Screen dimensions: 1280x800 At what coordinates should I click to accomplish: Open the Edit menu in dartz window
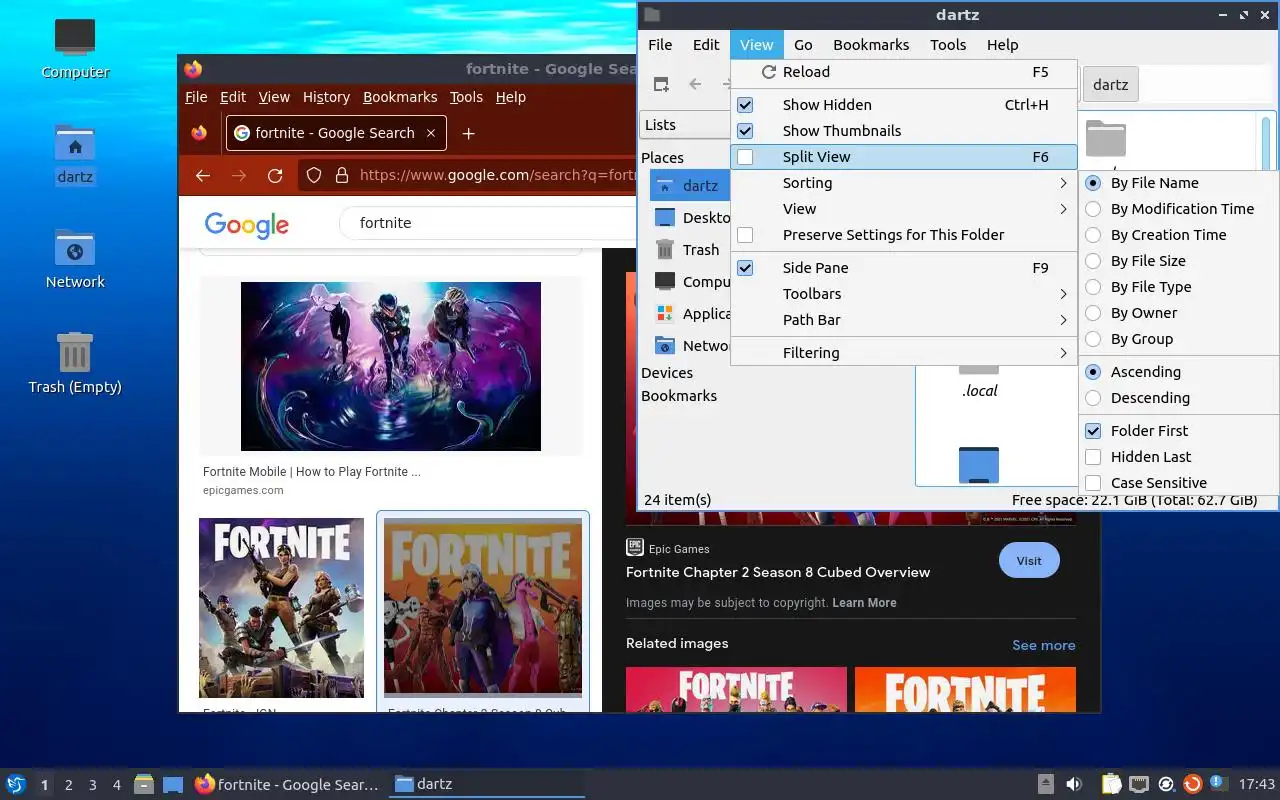(x=706, y=45)
